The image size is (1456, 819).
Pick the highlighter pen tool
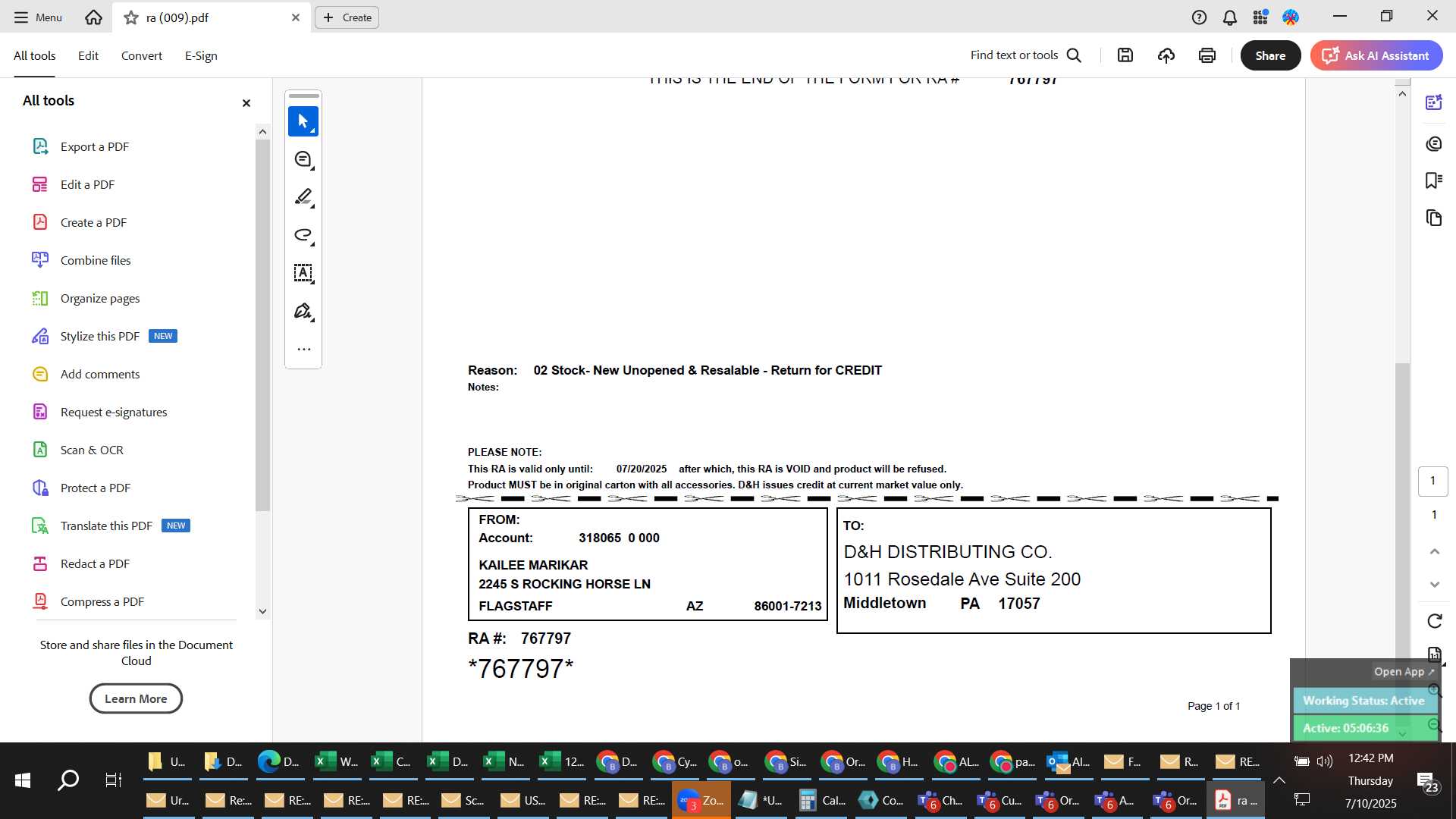point(303,197)
